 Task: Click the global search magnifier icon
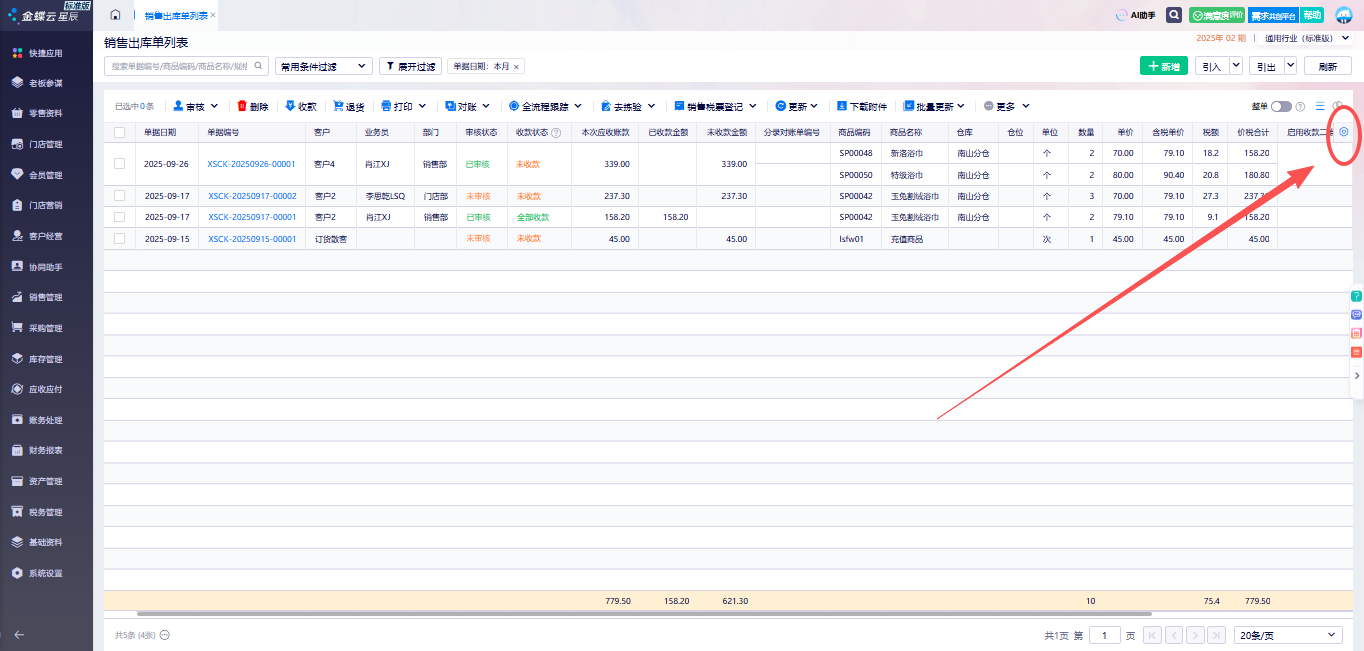coord(1173,15)
